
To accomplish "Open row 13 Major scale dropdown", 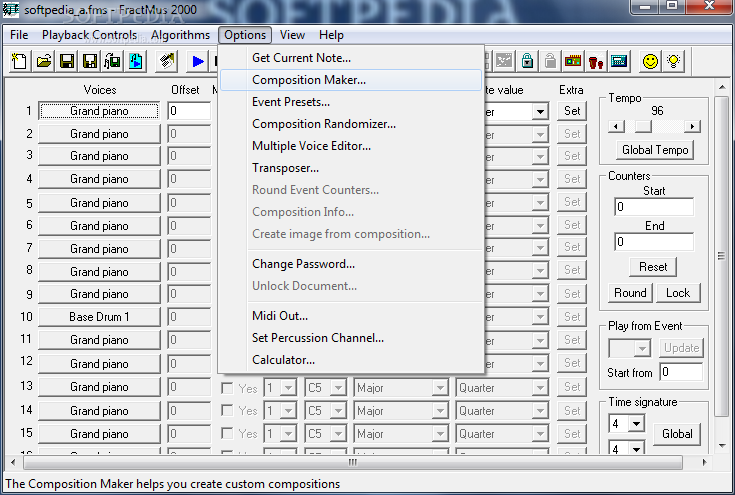I will [x=401, y=388].
